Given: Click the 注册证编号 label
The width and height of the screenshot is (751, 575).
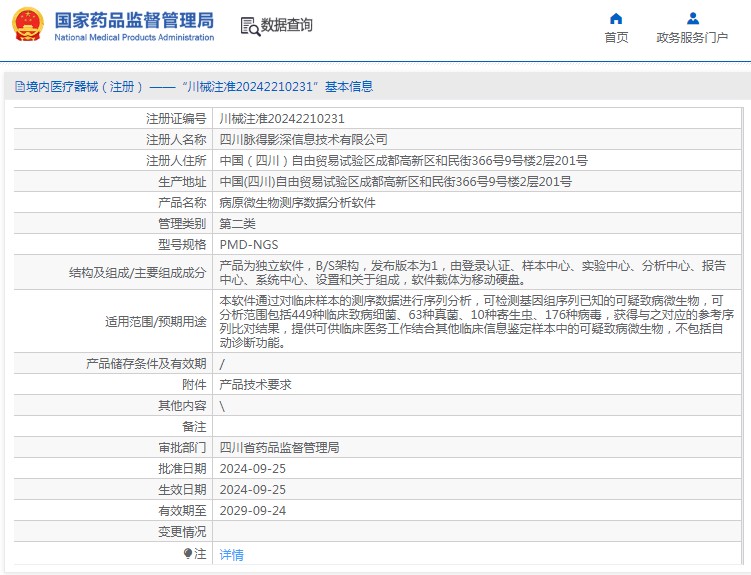Looking at the screenshot, I should click(176, 118).
